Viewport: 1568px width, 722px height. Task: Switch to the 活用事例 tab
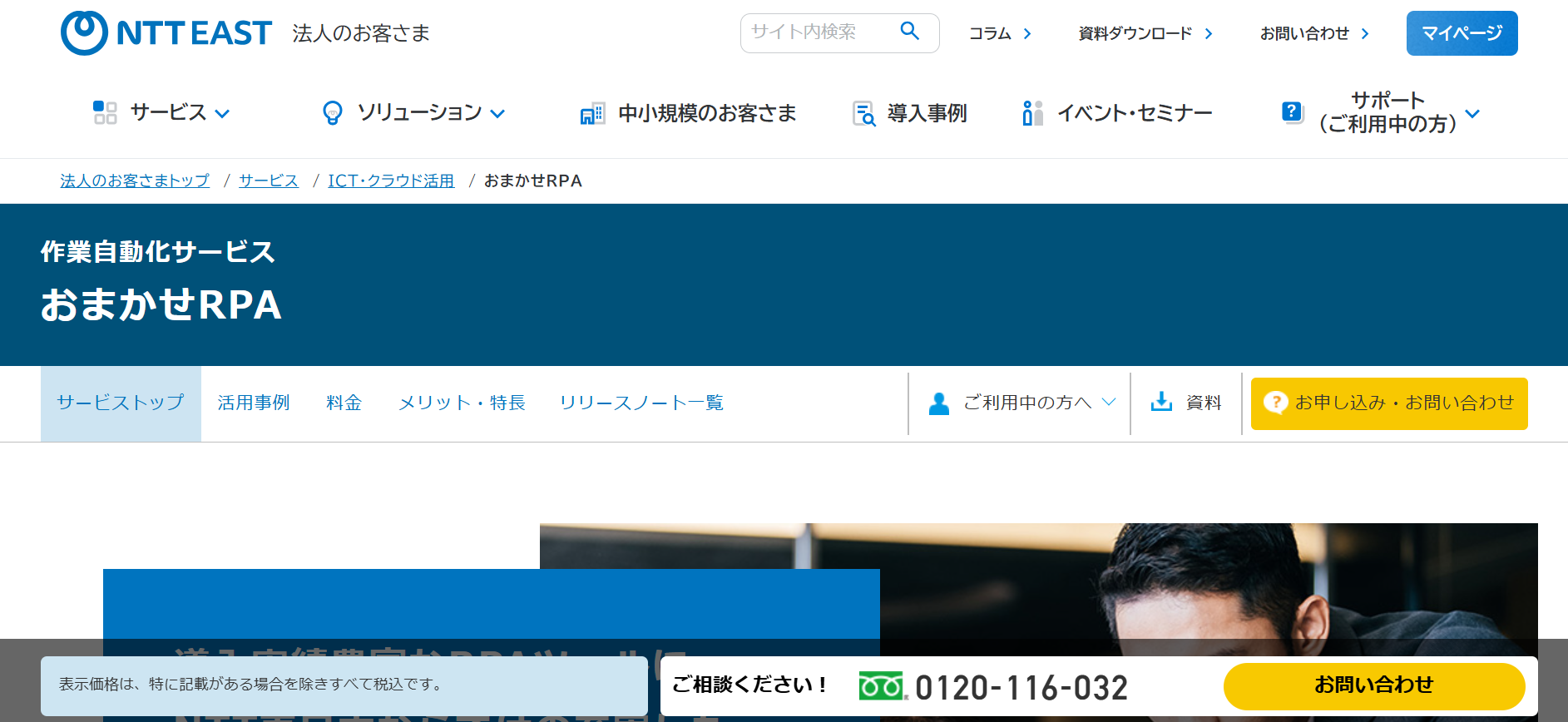[253, 403]
